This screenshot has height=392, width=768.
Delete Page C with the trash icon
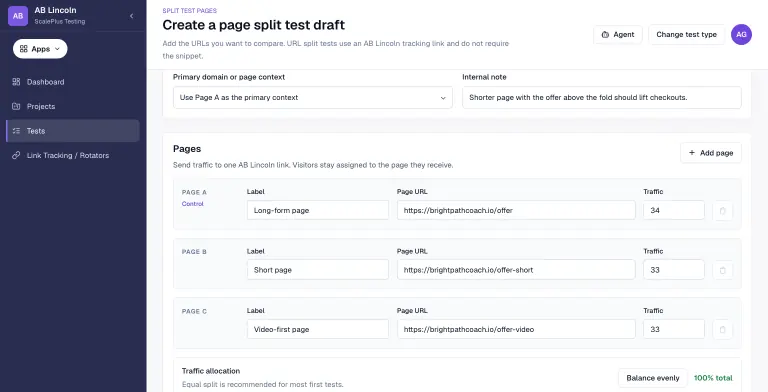click(x=722, y=330)
